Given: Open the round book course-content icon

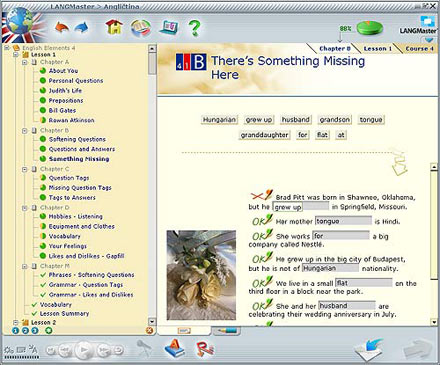Looking at the screenshot, I should click(141, 28).
